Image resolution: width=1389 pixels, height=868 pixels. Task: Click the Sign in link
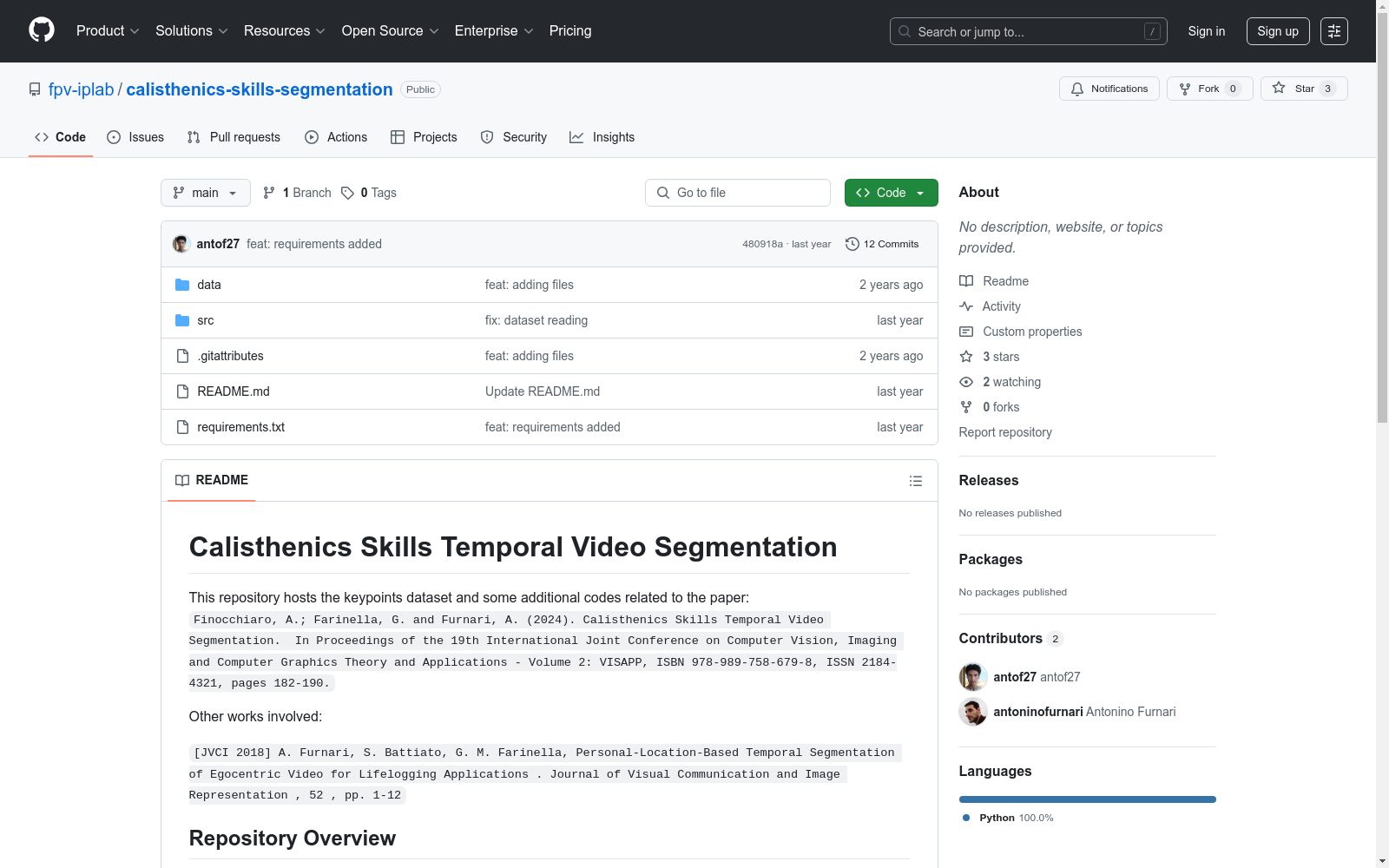click(x=1207, y=31)
